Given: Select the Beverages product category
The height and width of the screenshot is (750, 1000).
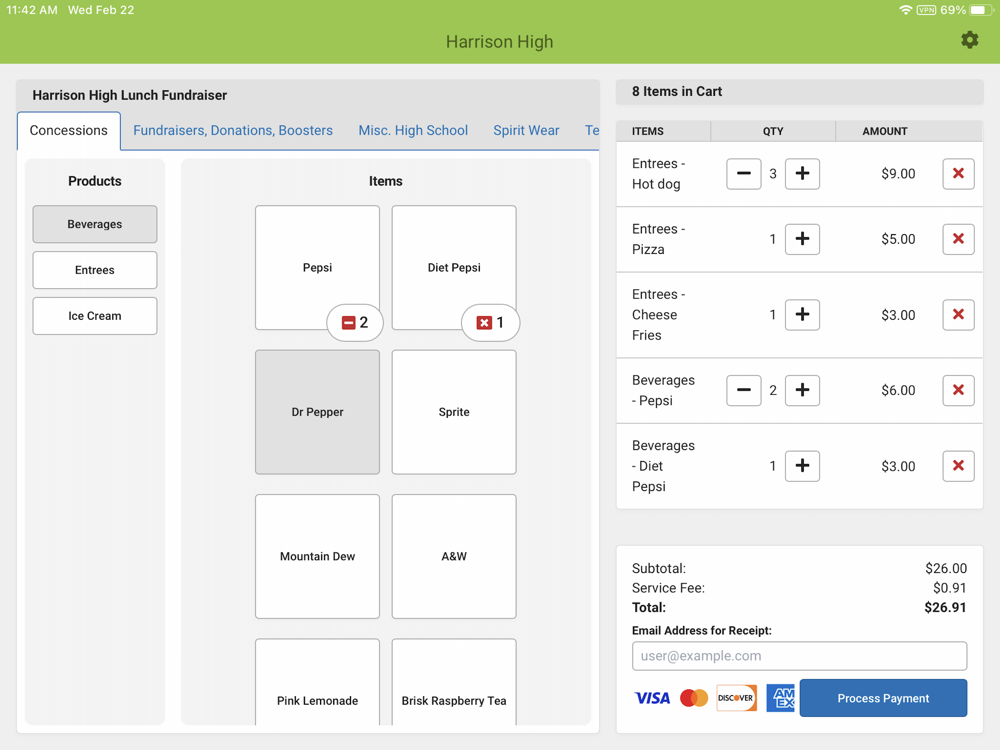Looking at the screenshot, I should point(95,224).
